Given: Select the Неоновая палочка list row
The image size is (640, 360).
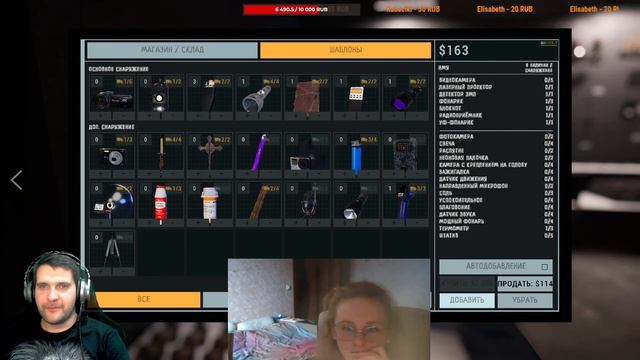Looking at the screenshot, I should 496,158.
